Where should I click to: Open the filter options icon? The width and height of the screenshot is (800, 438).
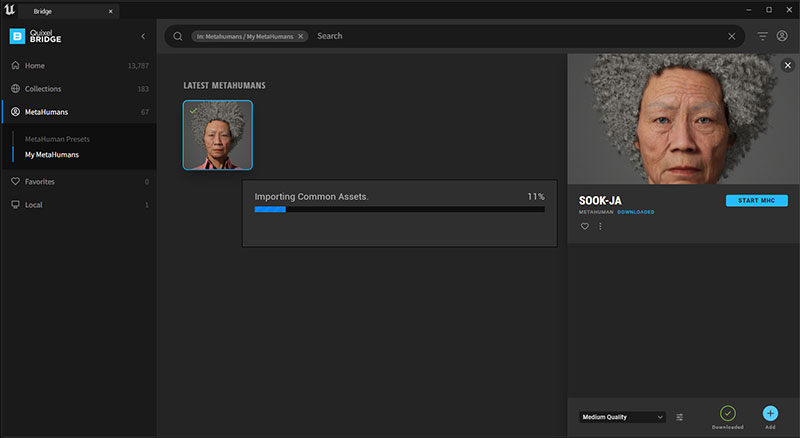click(x=762, y=36)
